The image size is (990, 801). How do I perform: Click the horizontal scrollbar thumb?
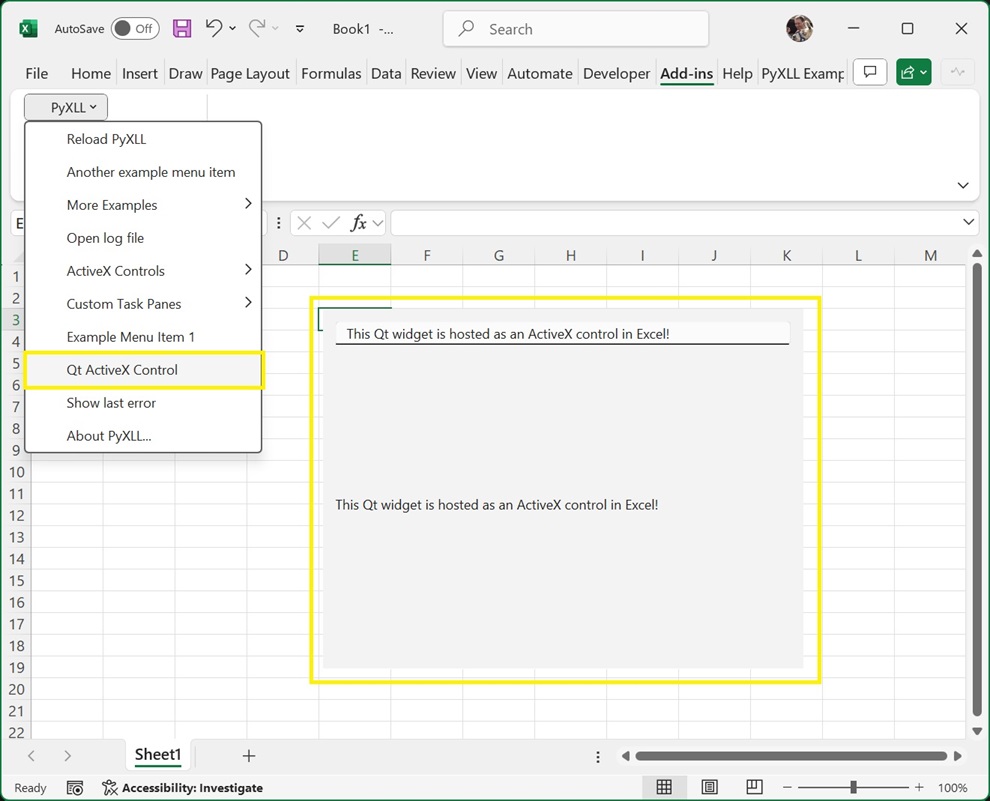click(x=791, y=756)
